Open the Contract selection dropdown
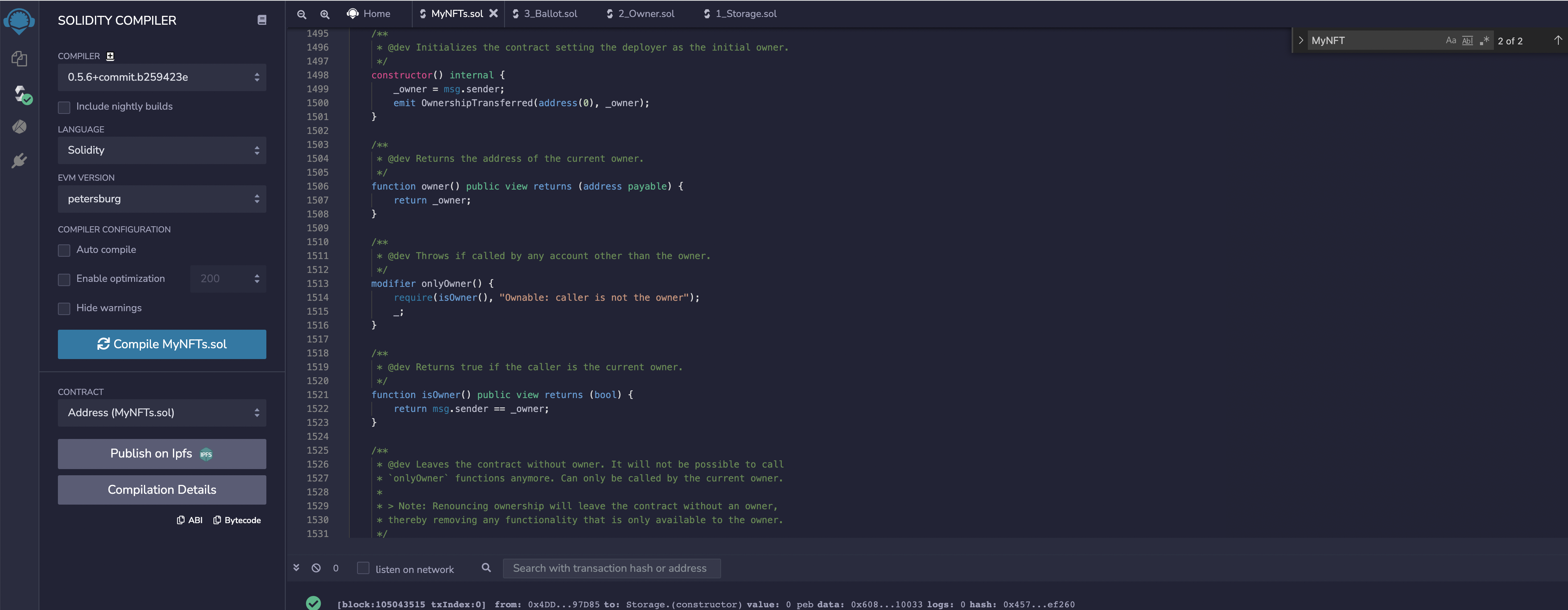This screenshot has width=1568, height=610. [162, 413]
